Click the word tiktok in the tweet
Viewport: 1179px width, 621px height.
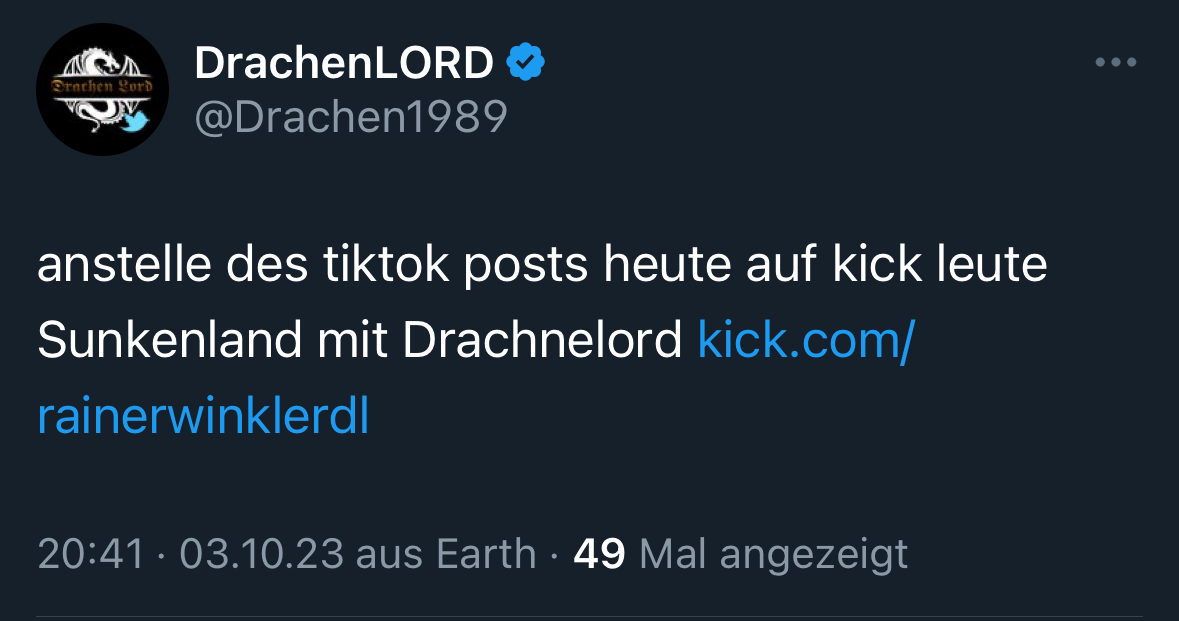386,264
